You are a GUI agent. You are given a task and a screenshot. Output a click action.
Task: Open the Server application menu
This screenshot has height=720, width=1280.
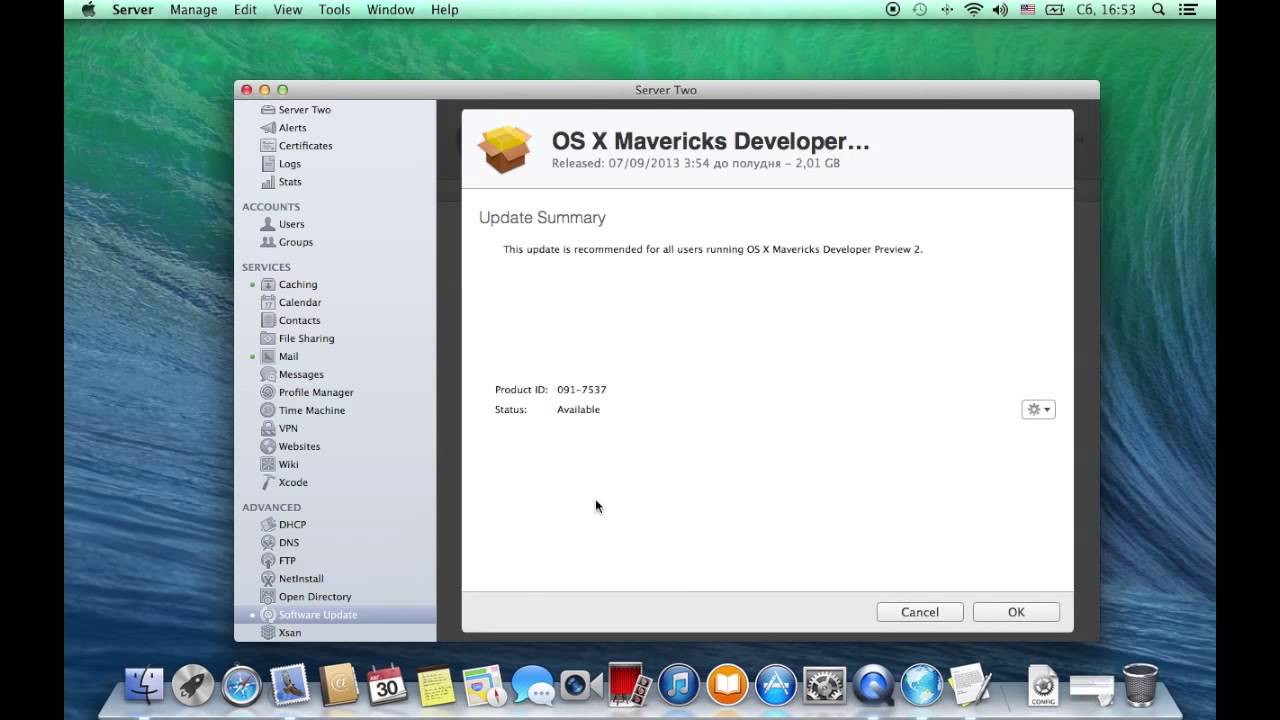133,9
